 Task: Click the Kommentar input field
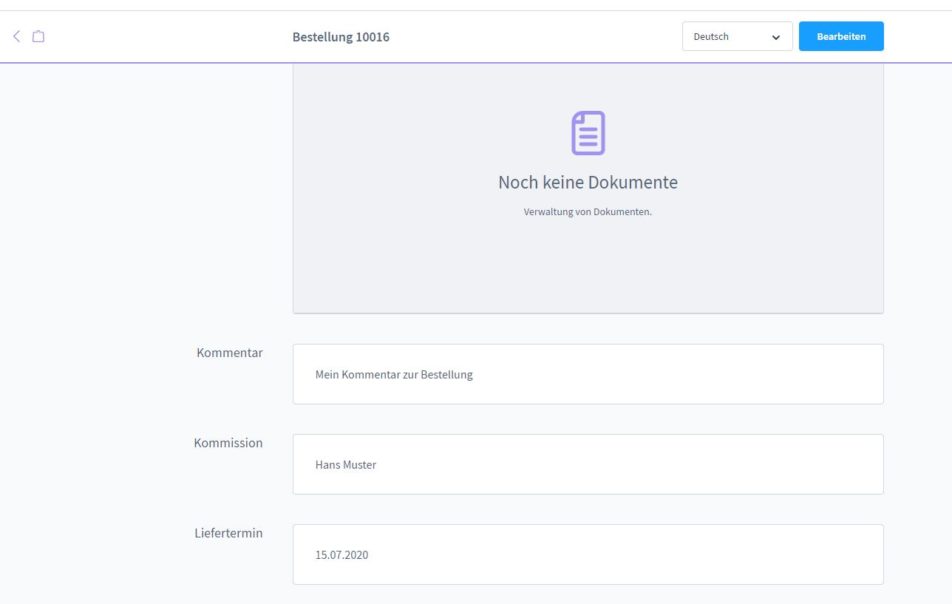pyautogui.click(x=587, y=374)
